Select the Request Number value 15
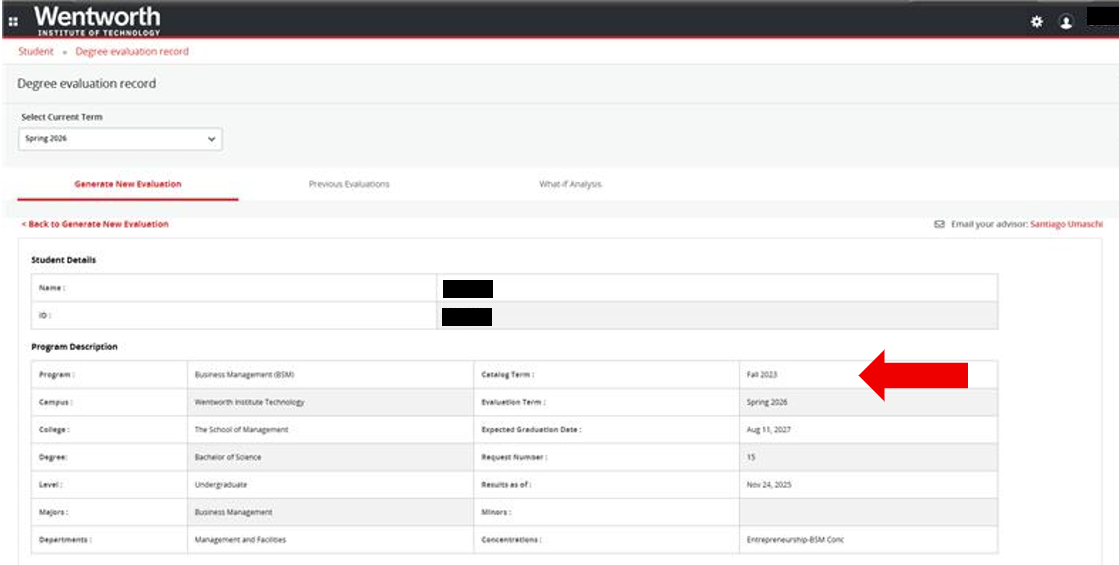This screenshot has height=565, width=1119. click(751, 457)
